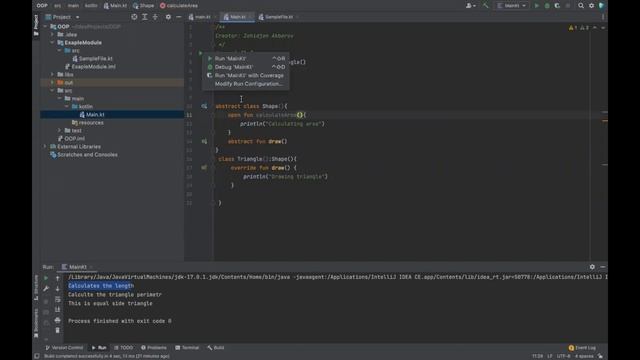Viewport: 640px width, 360px height.
Task: Clear the Run console with trash icon
Action: (x=58, y=330)
